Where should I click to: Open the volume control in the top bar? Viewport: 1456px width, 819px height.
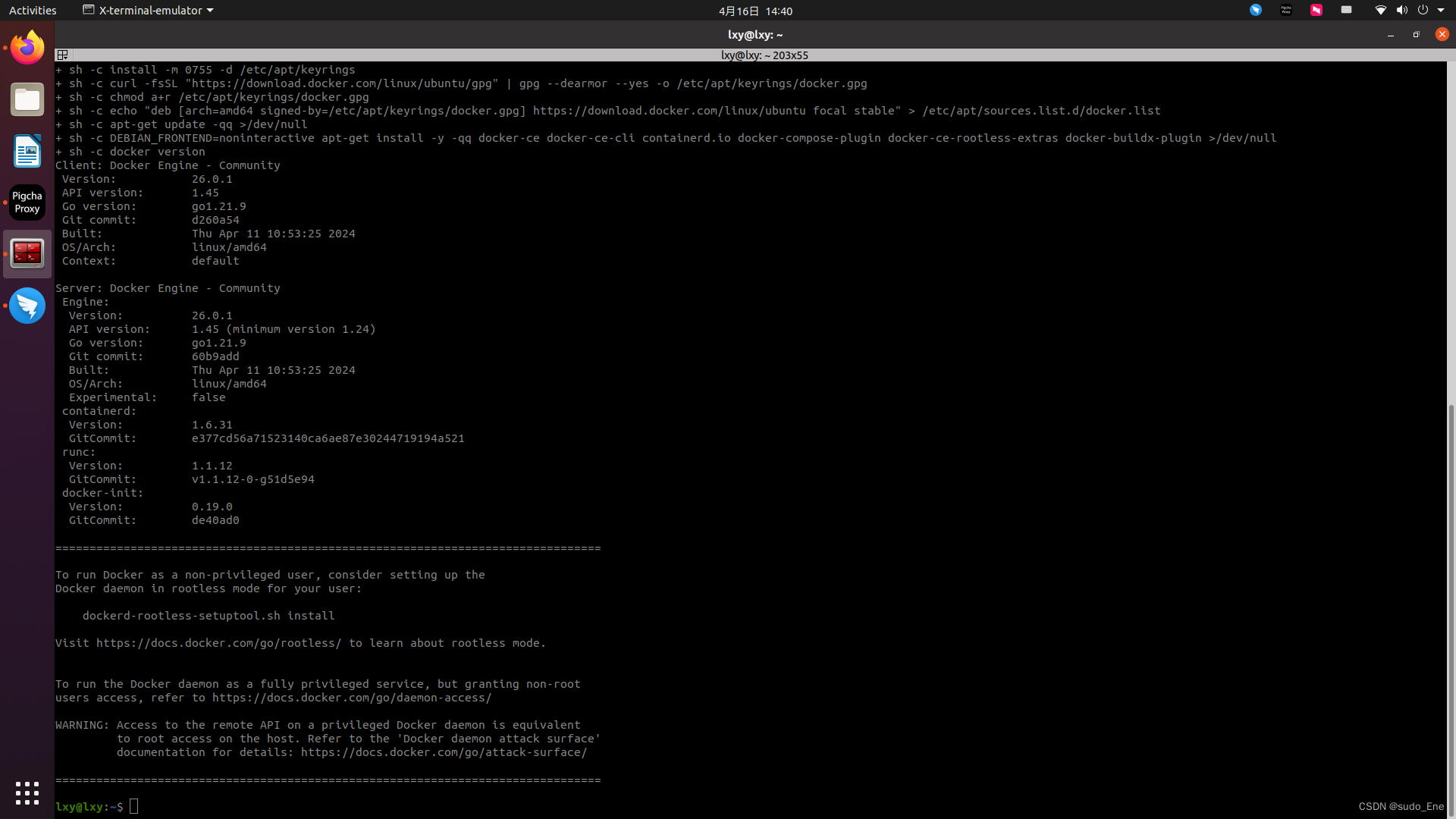coord(1401,11)
